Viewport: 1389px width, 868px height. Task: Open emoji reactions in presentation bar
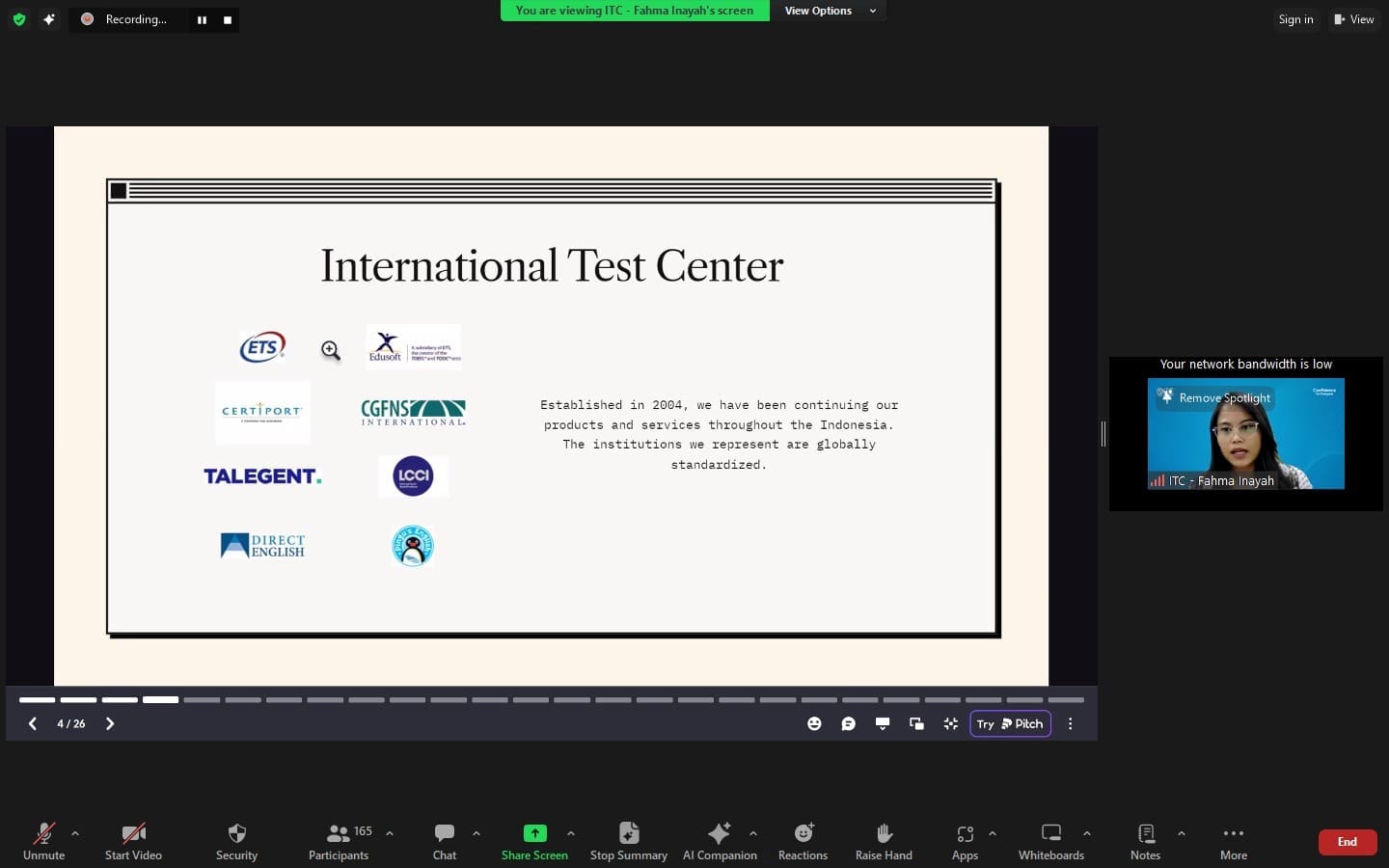[x=814, y=723]
